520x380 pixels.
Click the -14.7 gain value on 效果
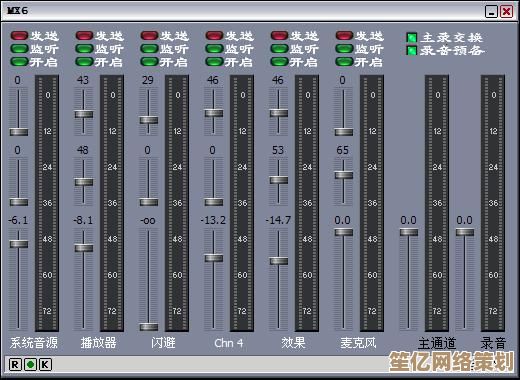point(278,220)
